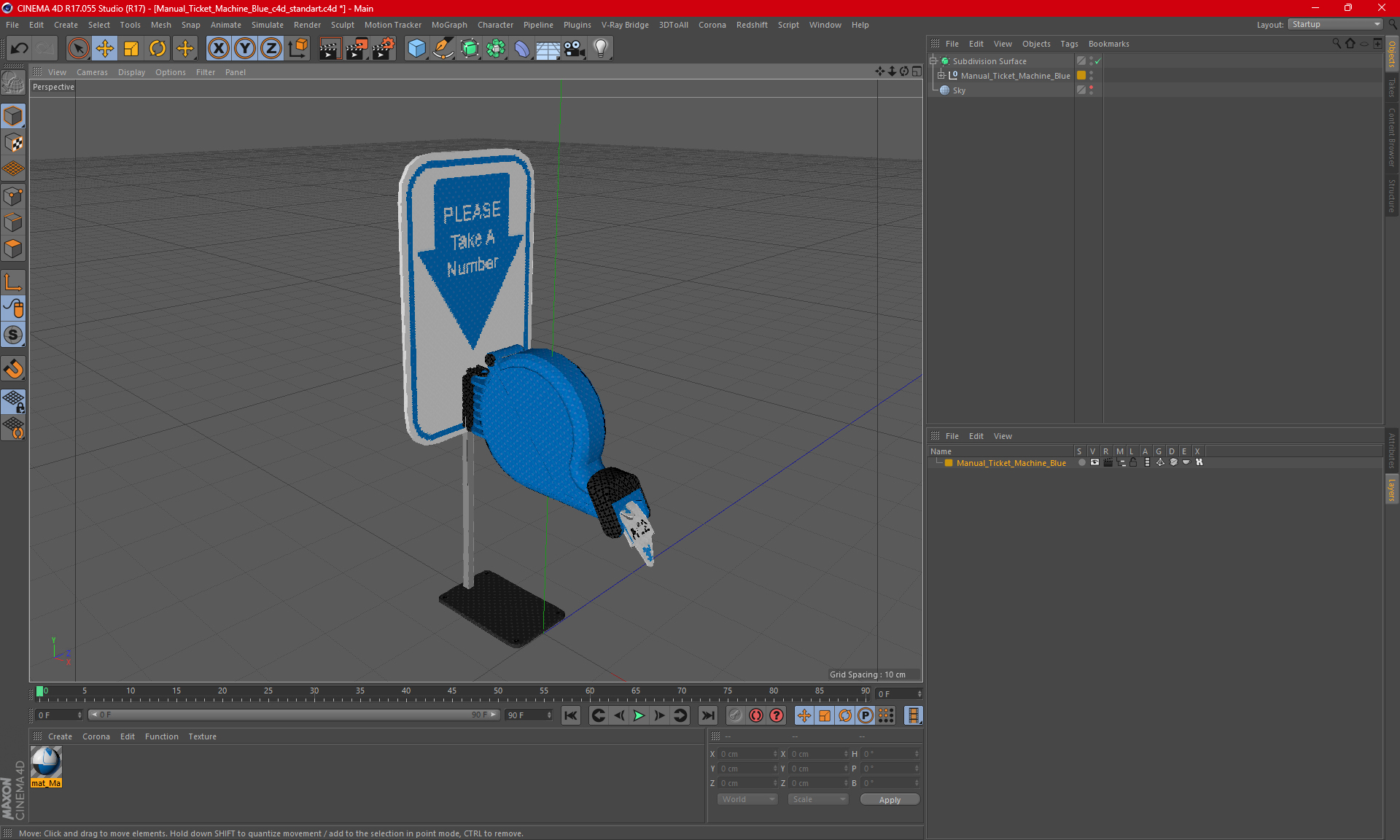Toggle Sky object visibility dots
1400x840 pixels.
[x=1091, y=90]
